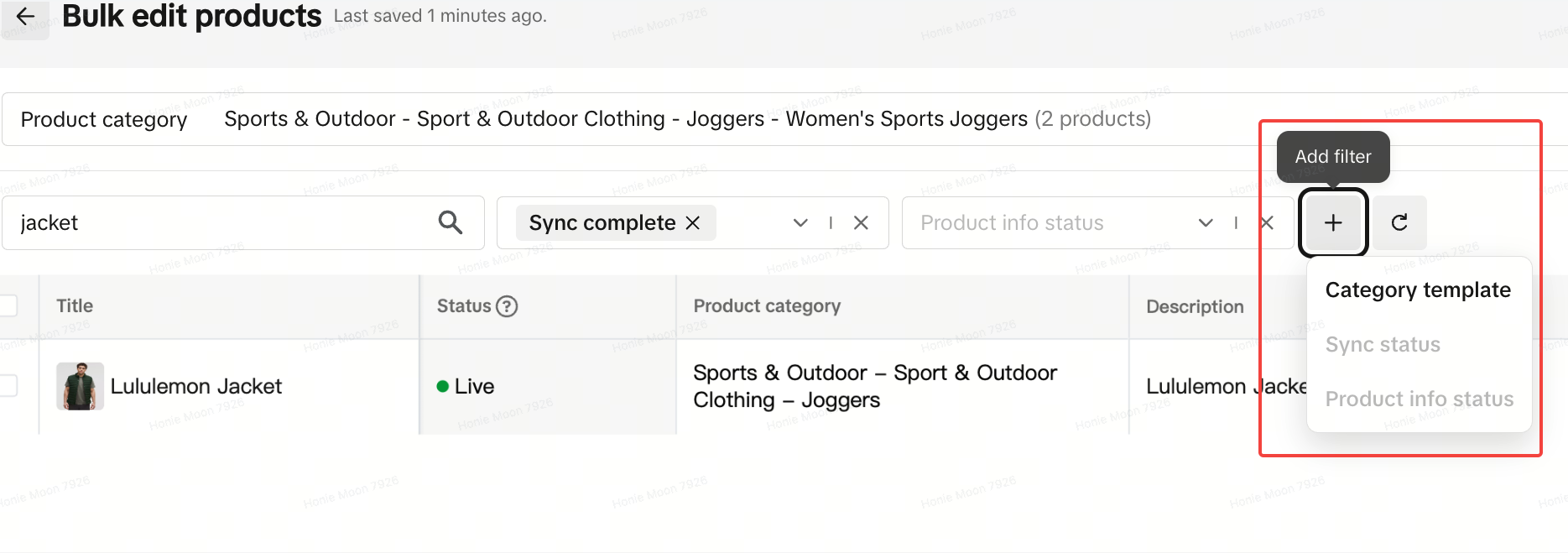Open the Status help question icon
The width and height of the screenshot is (1568, 553).
tap(507, 306)
